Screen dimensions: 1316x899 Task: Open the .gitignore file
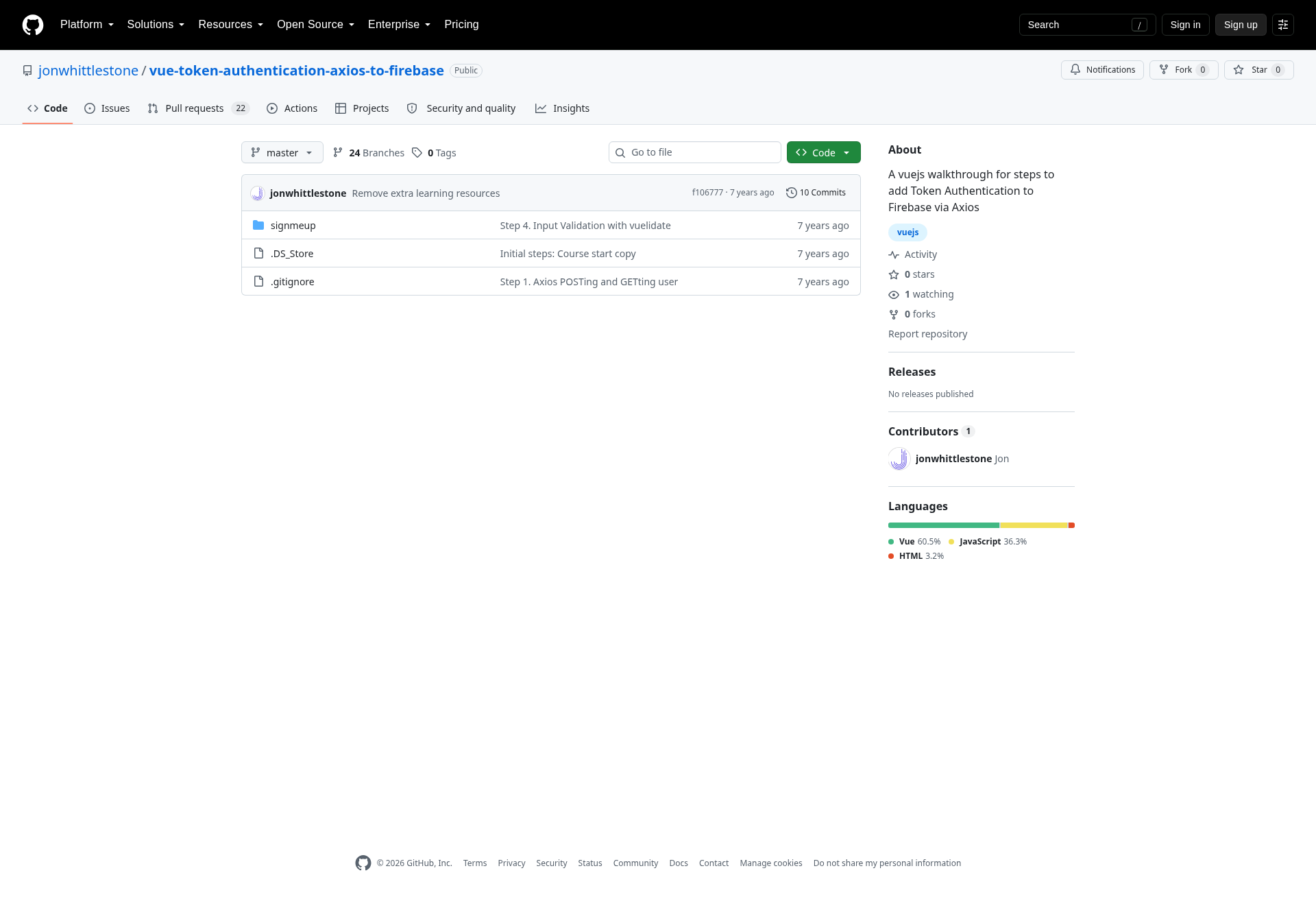tap(293, 281)
